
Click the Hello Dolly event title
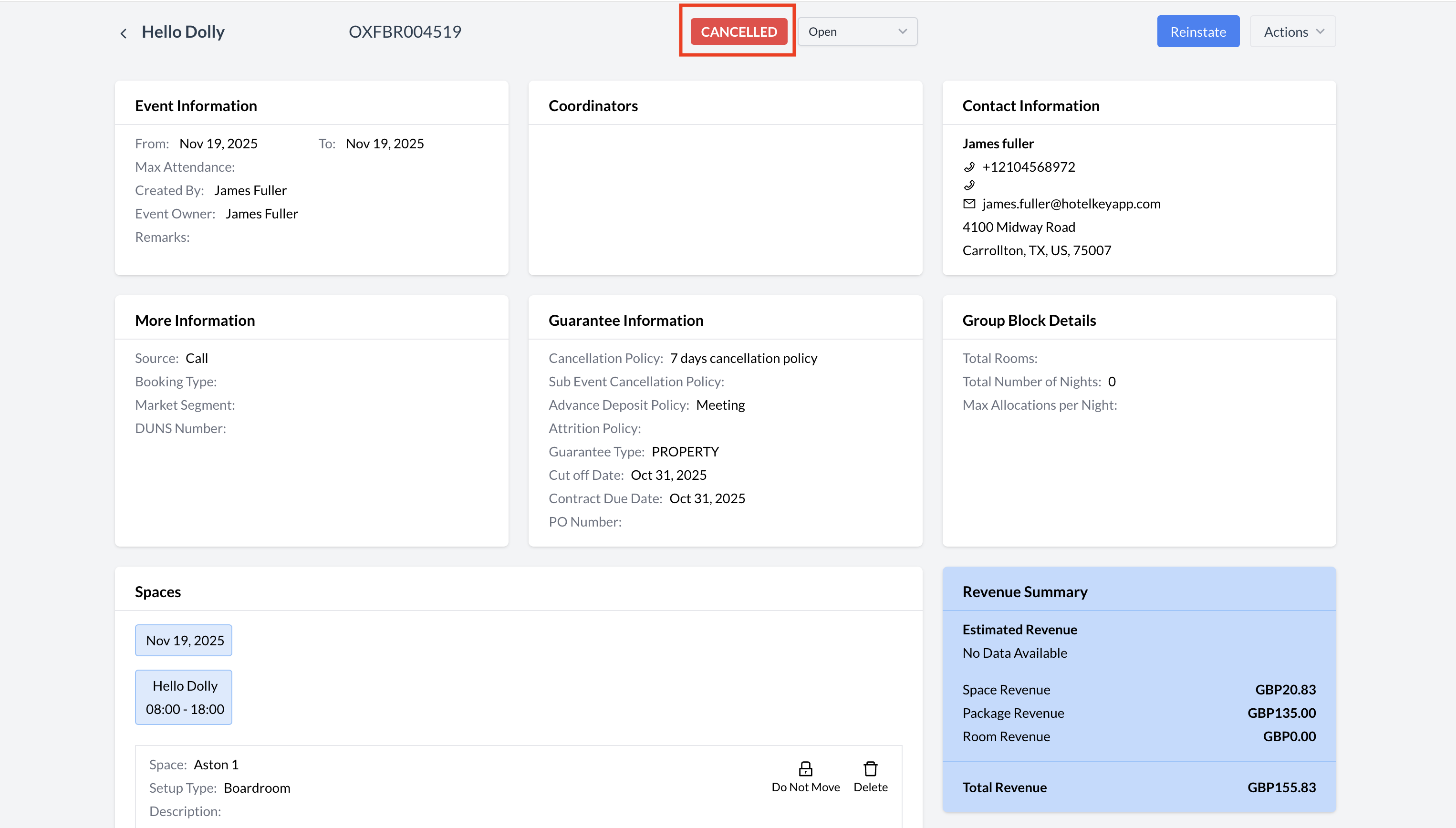[x=183, y=32]
